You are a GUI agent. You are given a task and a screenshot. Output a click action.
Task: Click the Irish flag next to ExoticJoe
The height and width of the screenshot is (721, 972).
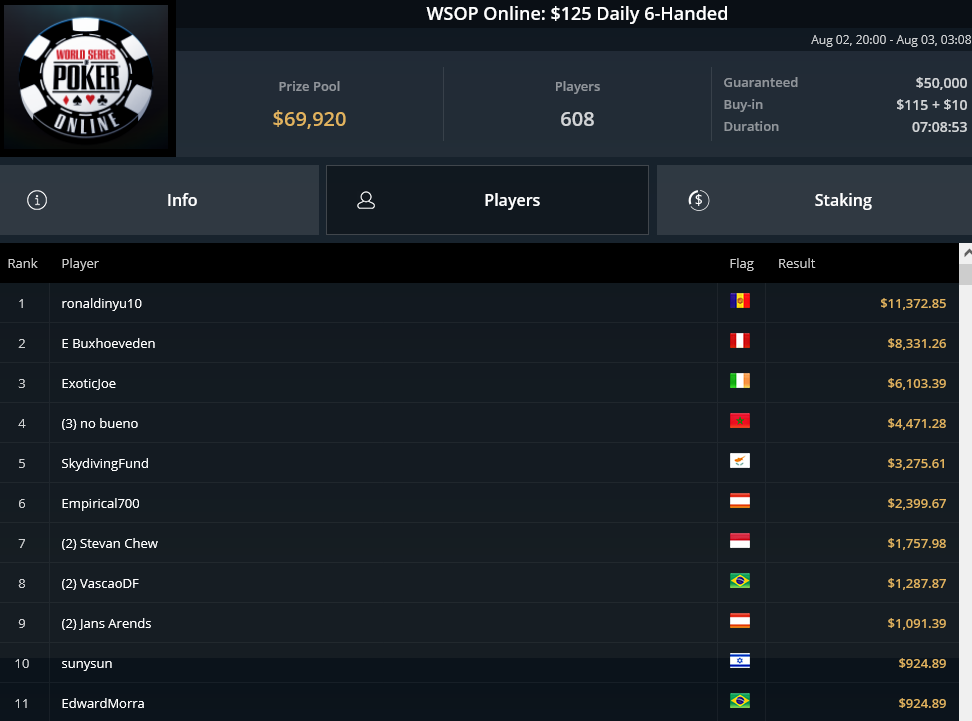coord(740,381)
